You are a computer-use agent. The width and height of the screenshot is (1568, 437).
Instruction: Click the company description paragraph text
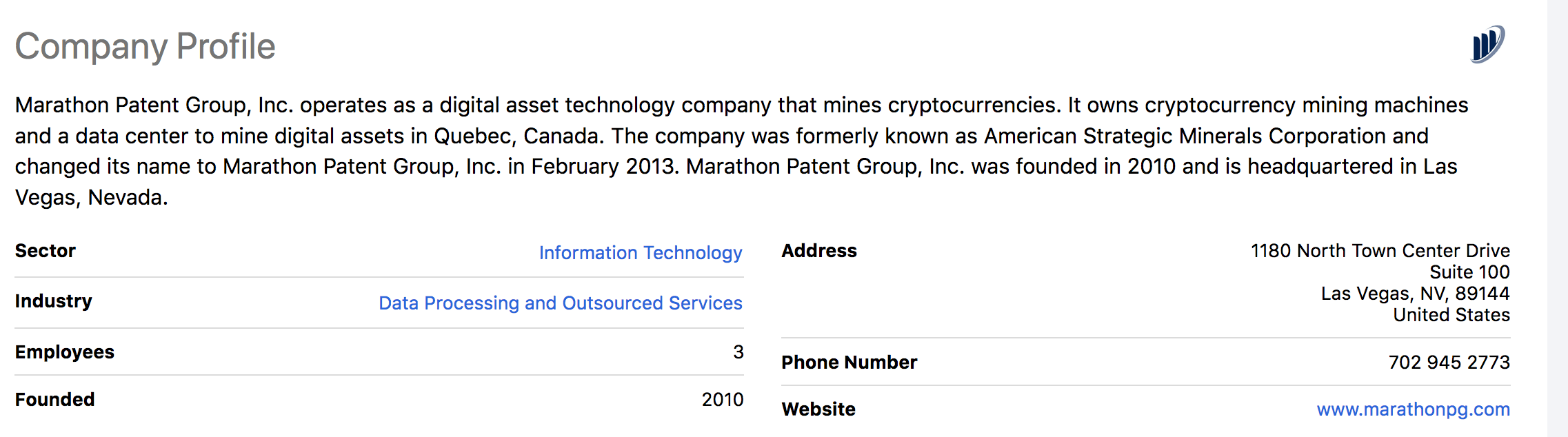742,151
